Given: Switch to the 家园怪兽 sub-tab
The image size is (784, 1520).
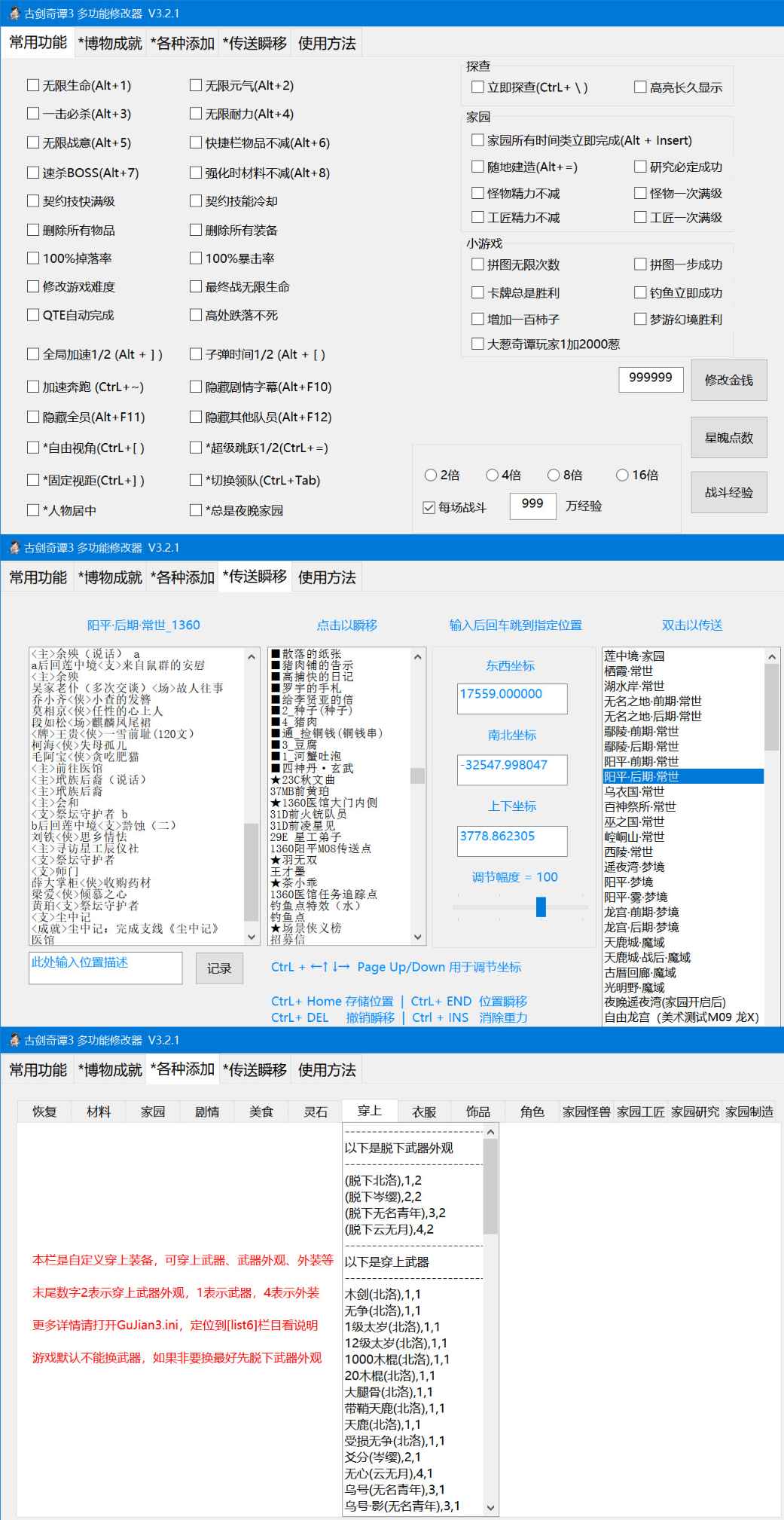Looking at the screenshot, I should (586, 1112).
